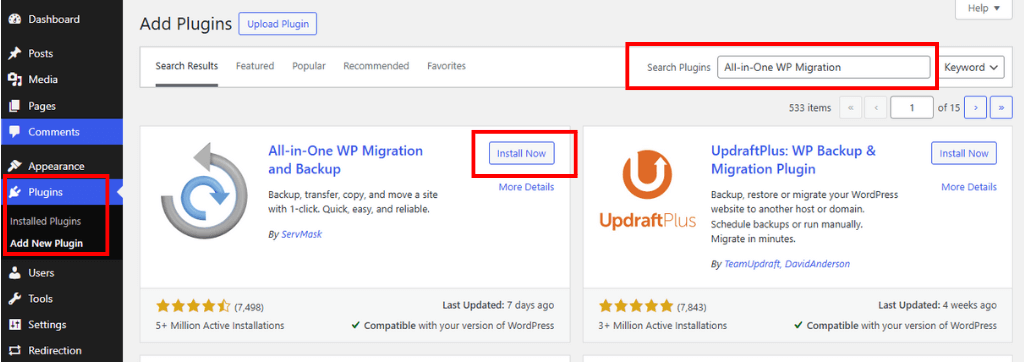Click the Plugins plug icon
The height and width of the screenshot is (362, 1024).
click(14, 192)
